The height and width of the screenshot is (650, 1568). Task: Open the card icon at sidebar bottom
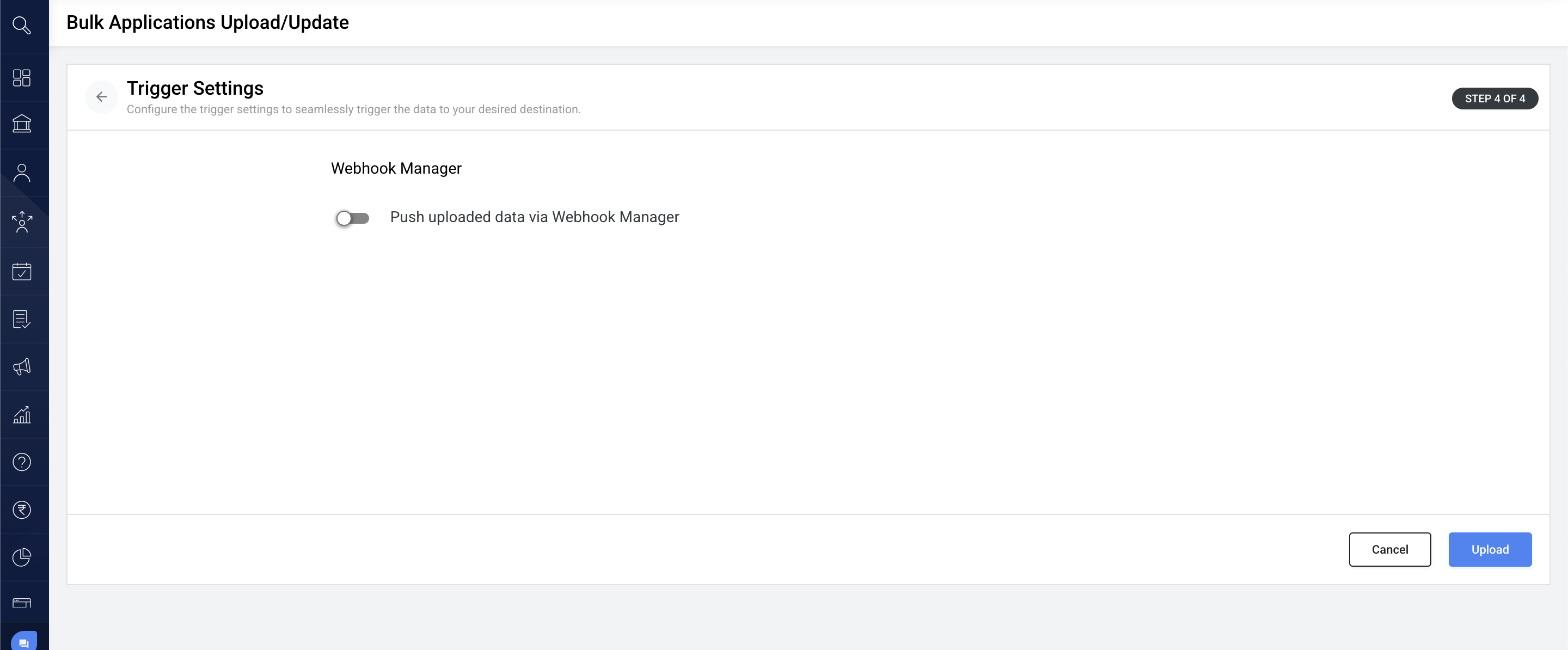pos(22,603)
